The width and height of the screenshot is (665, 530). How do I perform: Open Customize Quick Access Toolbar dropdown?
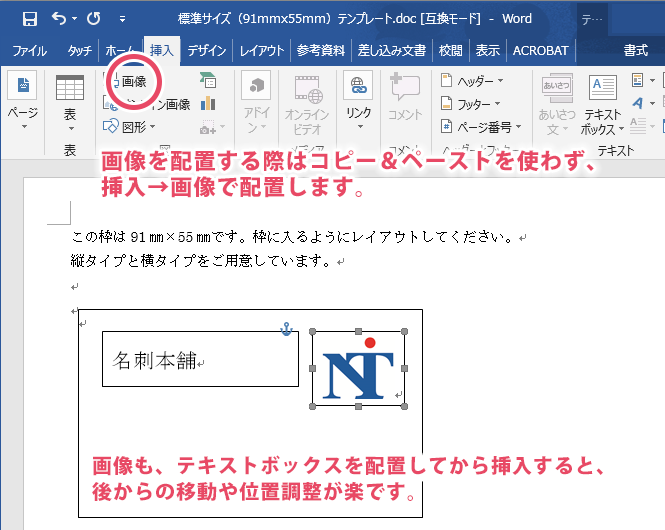[122, 19]
